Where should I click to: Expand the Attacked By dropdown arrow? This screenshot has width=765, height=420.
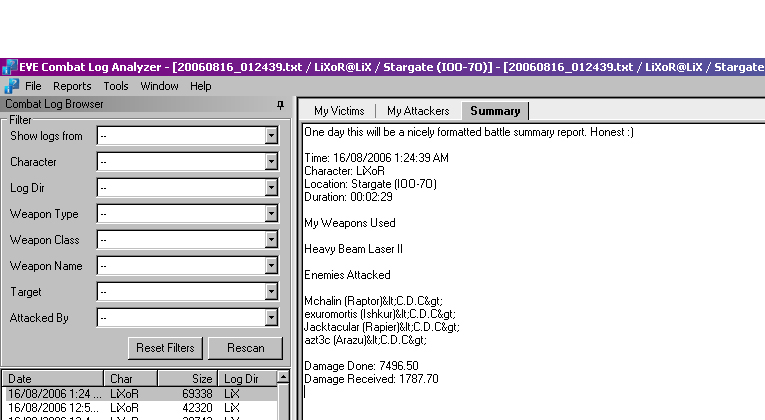point(271,318)
